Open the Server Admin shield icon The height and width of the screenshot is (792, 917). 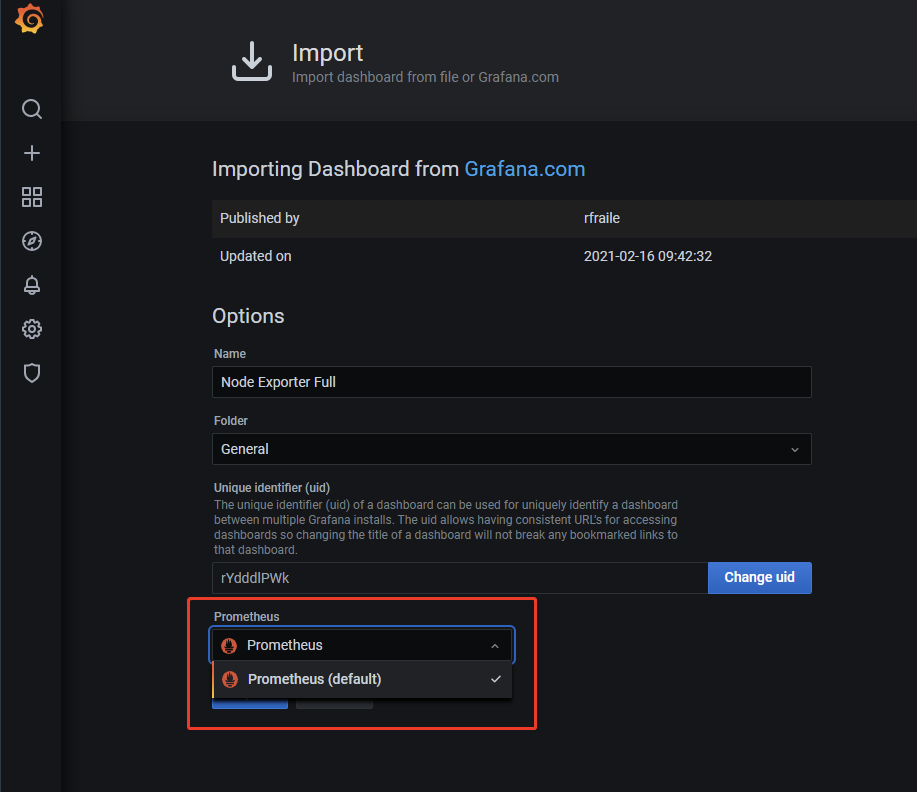pyautogui.click(x=32, y=373)
